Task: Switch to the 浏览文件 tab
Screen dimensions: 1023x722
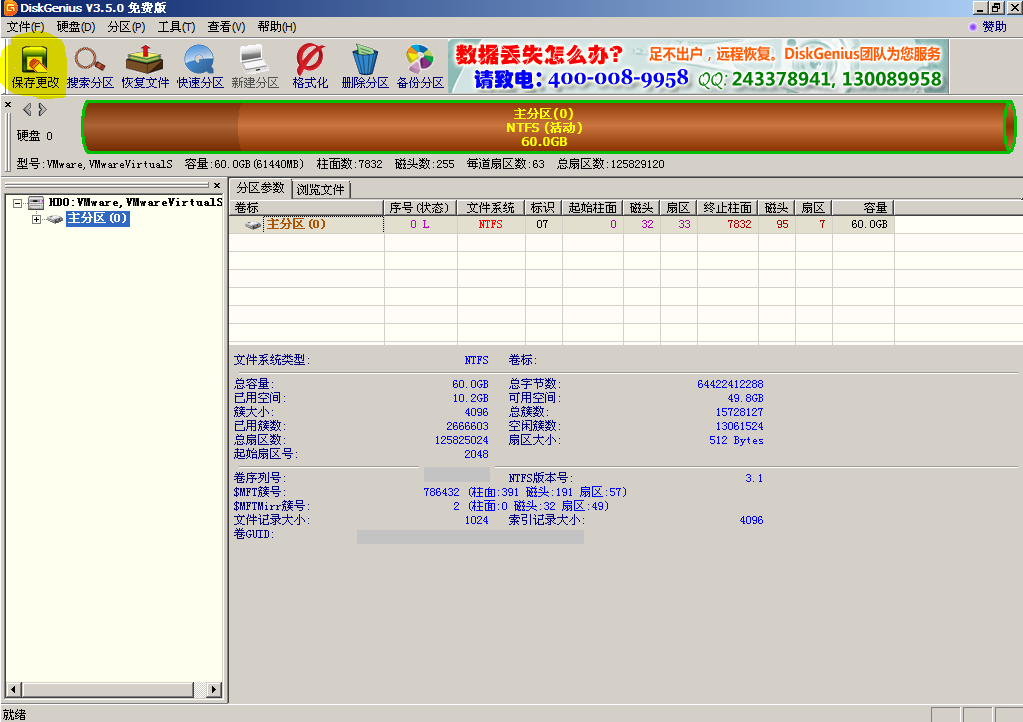Action: pos(320,189)
